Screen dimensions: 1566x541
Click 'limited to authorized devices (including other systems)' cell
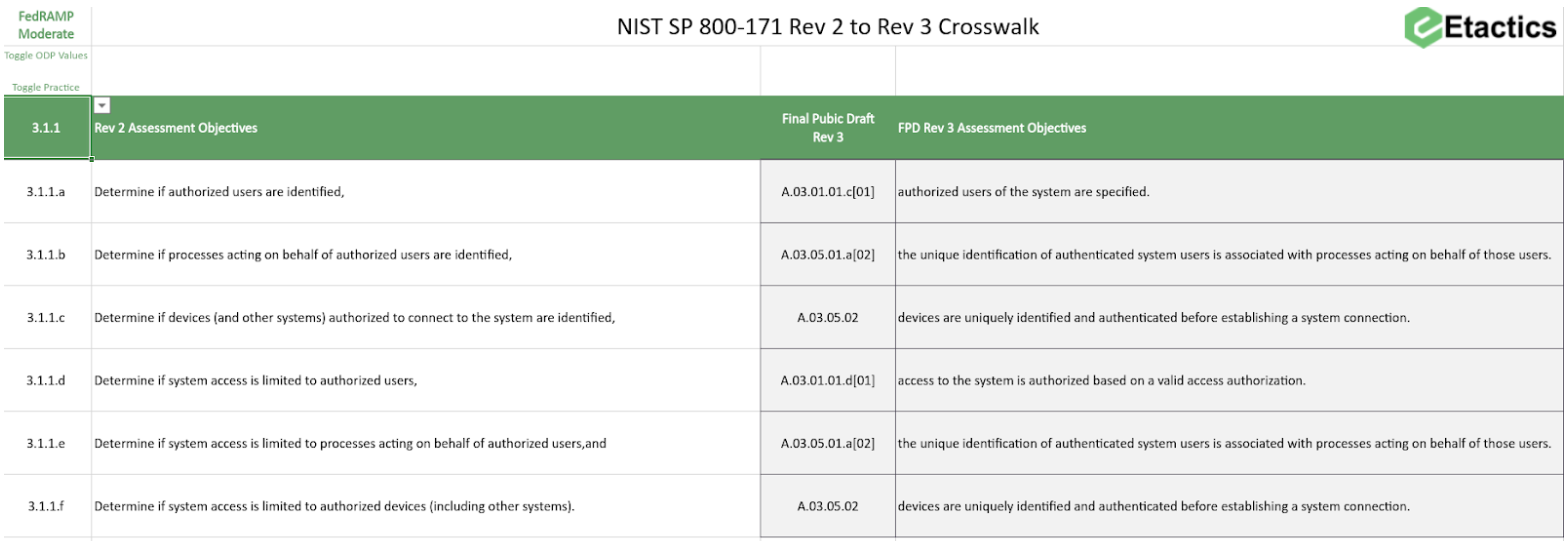click(x=426, y=506)
